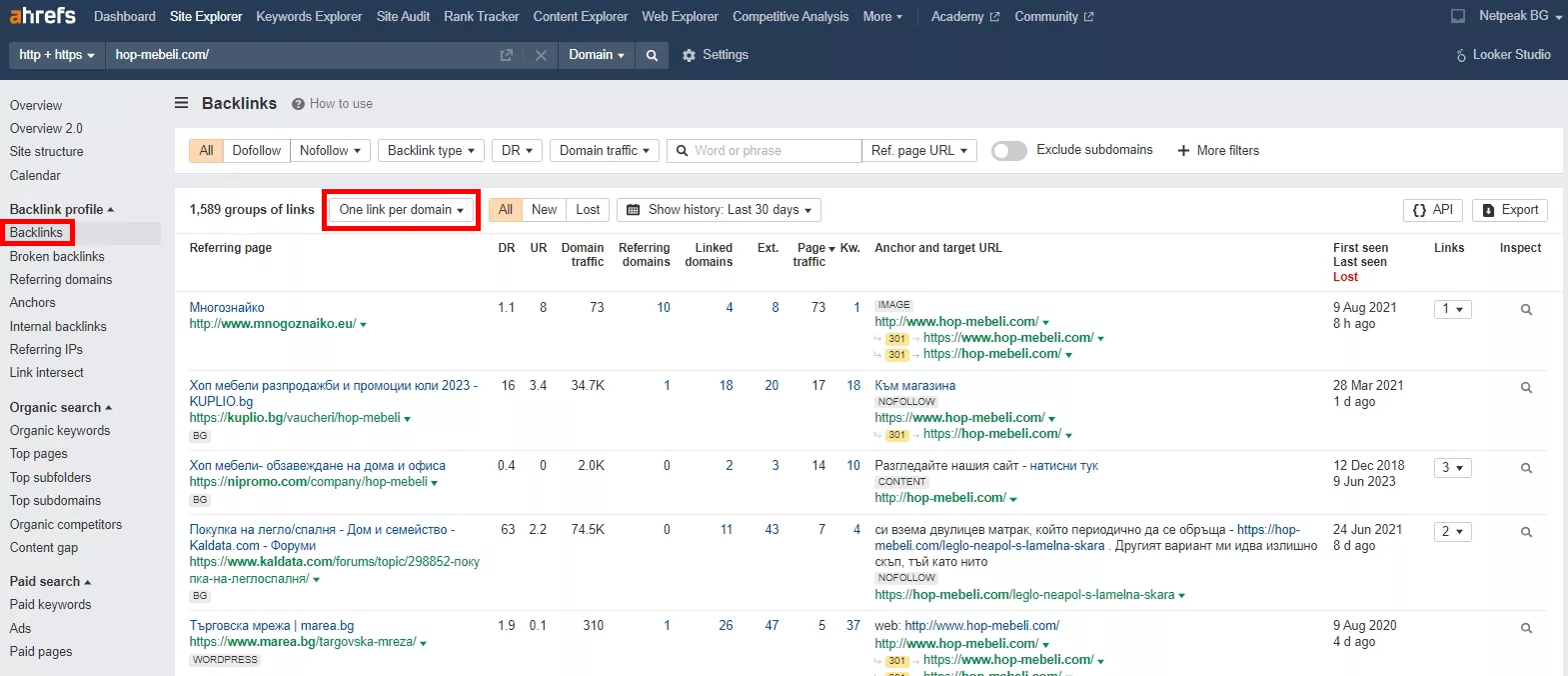
Task: Open Ref. page URL dropdown
Action: [919, 150]
